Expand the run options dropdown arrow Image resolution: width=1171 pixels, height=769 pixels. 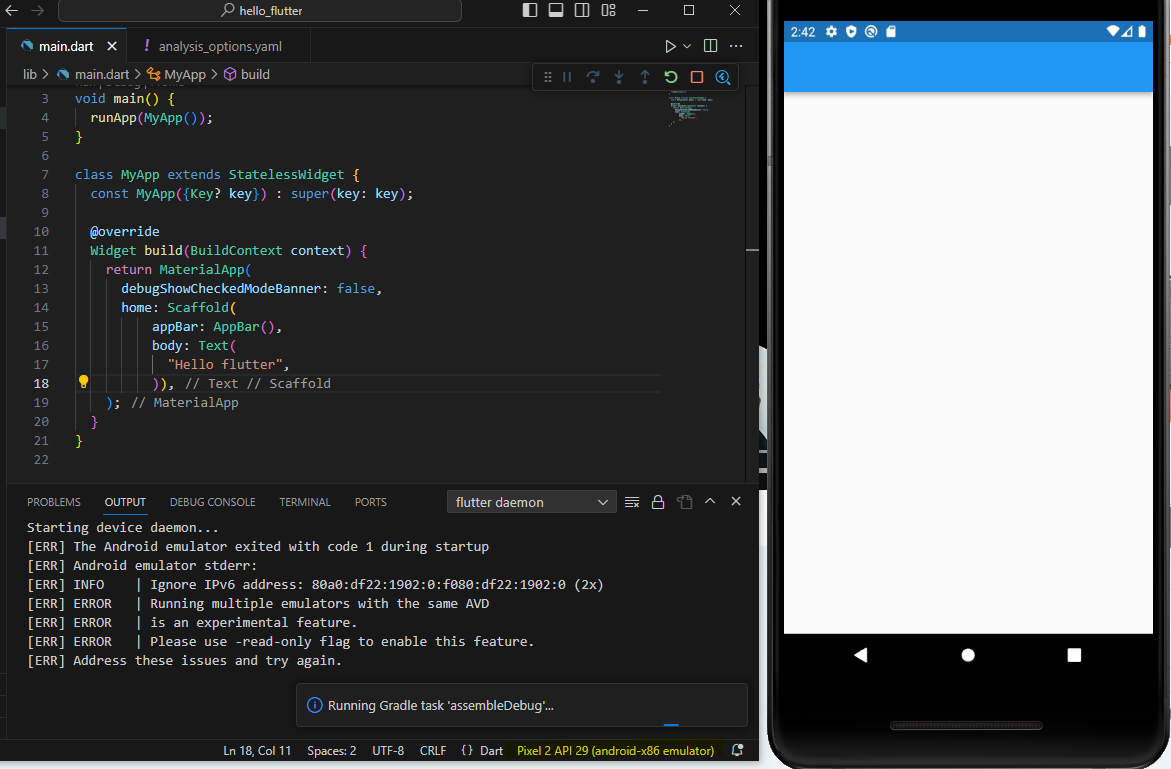pos(687,46)
